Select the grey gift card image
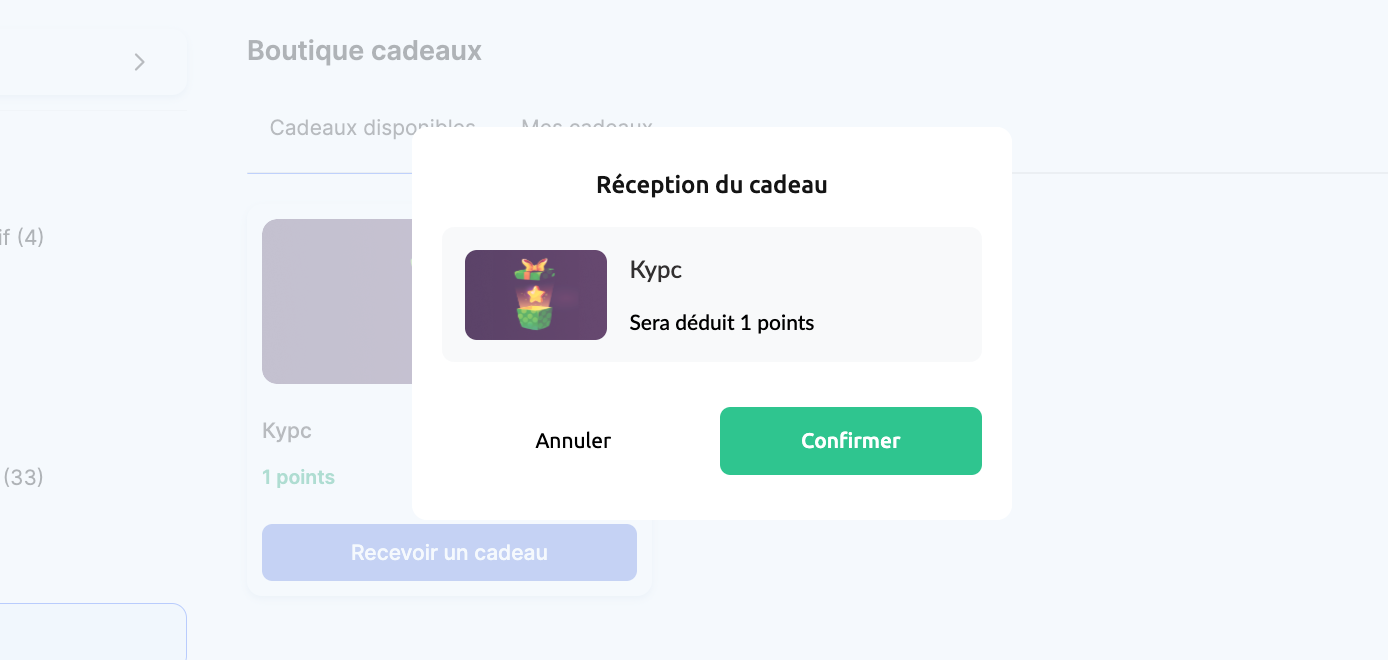 coord(337,301)
